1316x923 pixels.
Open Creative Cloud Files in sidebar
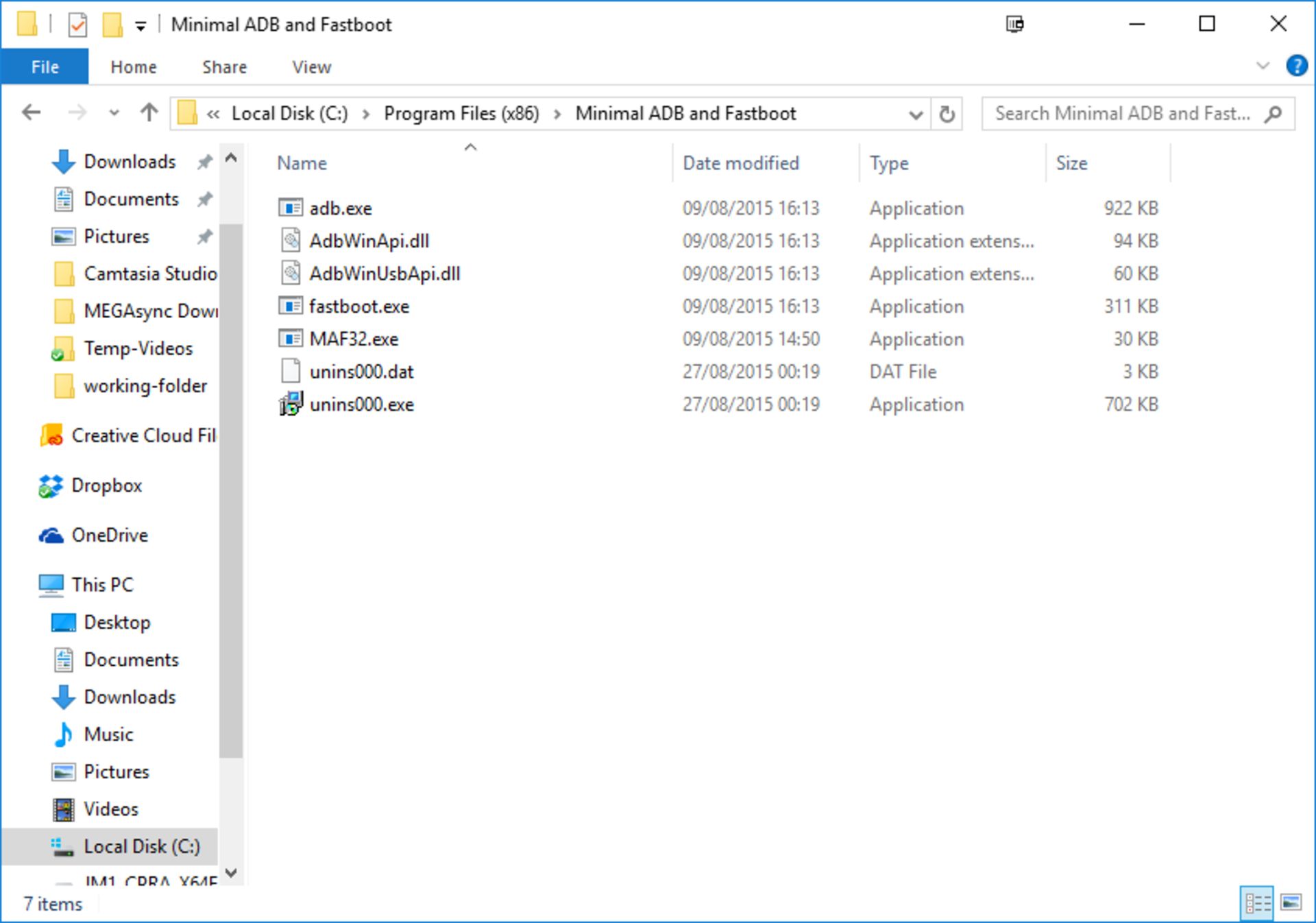click(127, 435)
